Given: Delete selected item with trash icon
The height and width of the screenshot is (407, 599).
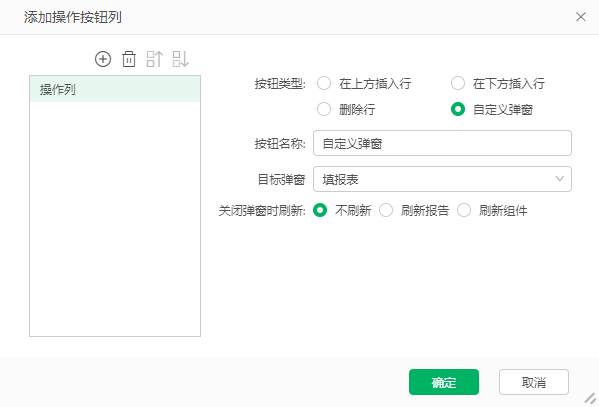Looking at the screenshot, I should [x=129, y=59].
